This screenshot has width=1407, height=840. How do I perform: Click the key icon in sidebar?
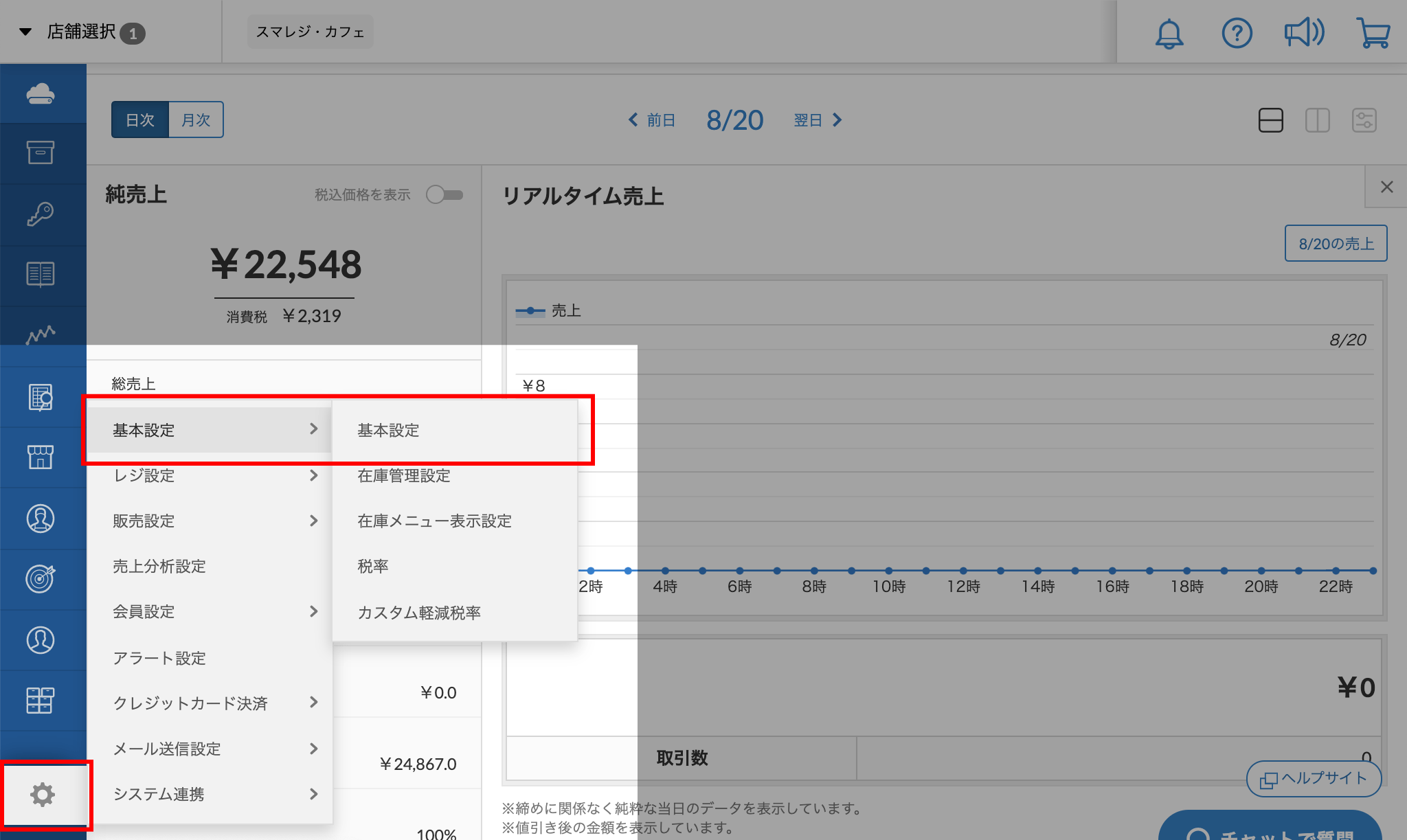(41, 214)
